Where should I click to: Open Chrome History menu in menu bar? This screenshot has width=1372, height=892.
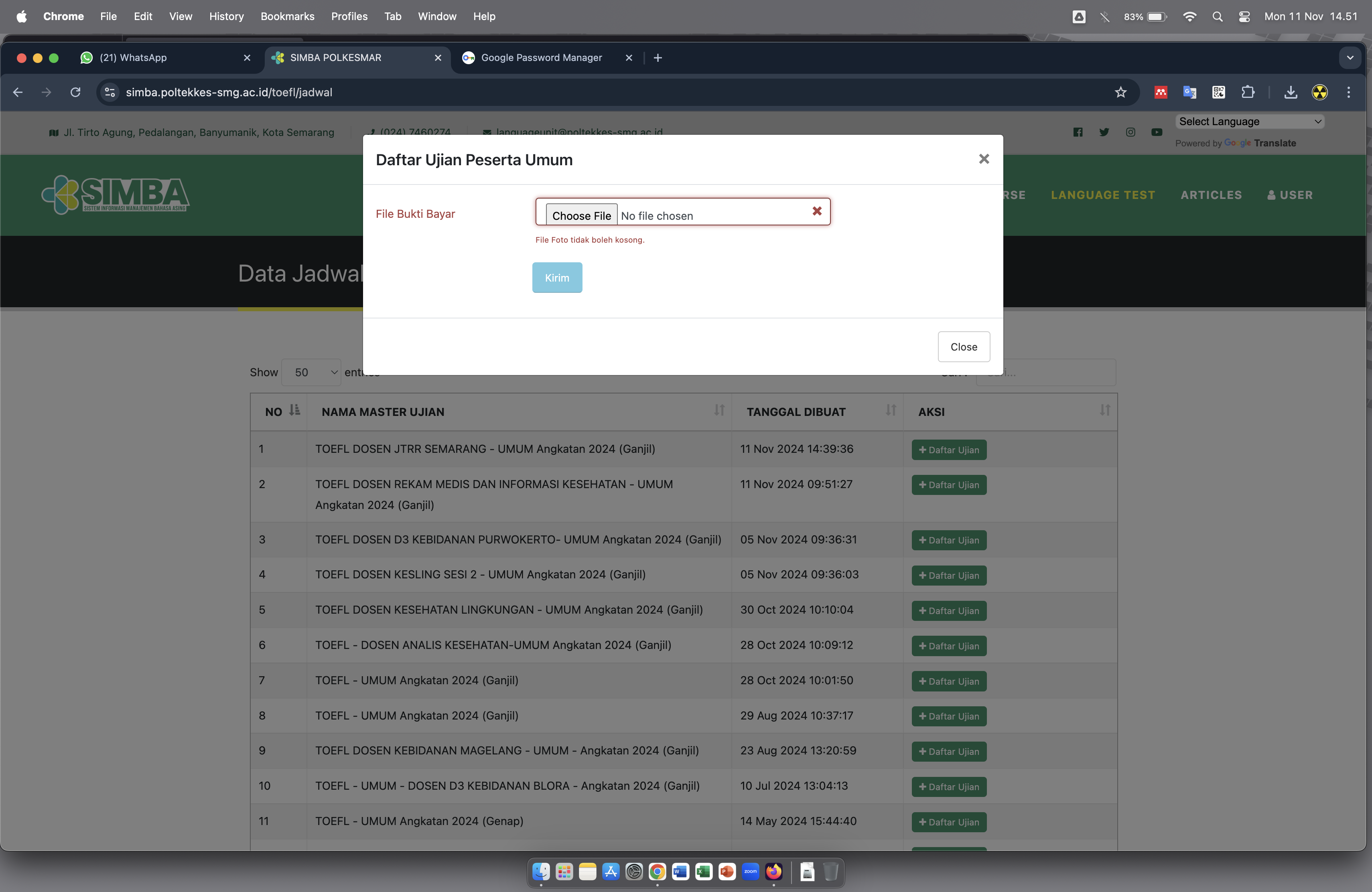tap(226, 16)
